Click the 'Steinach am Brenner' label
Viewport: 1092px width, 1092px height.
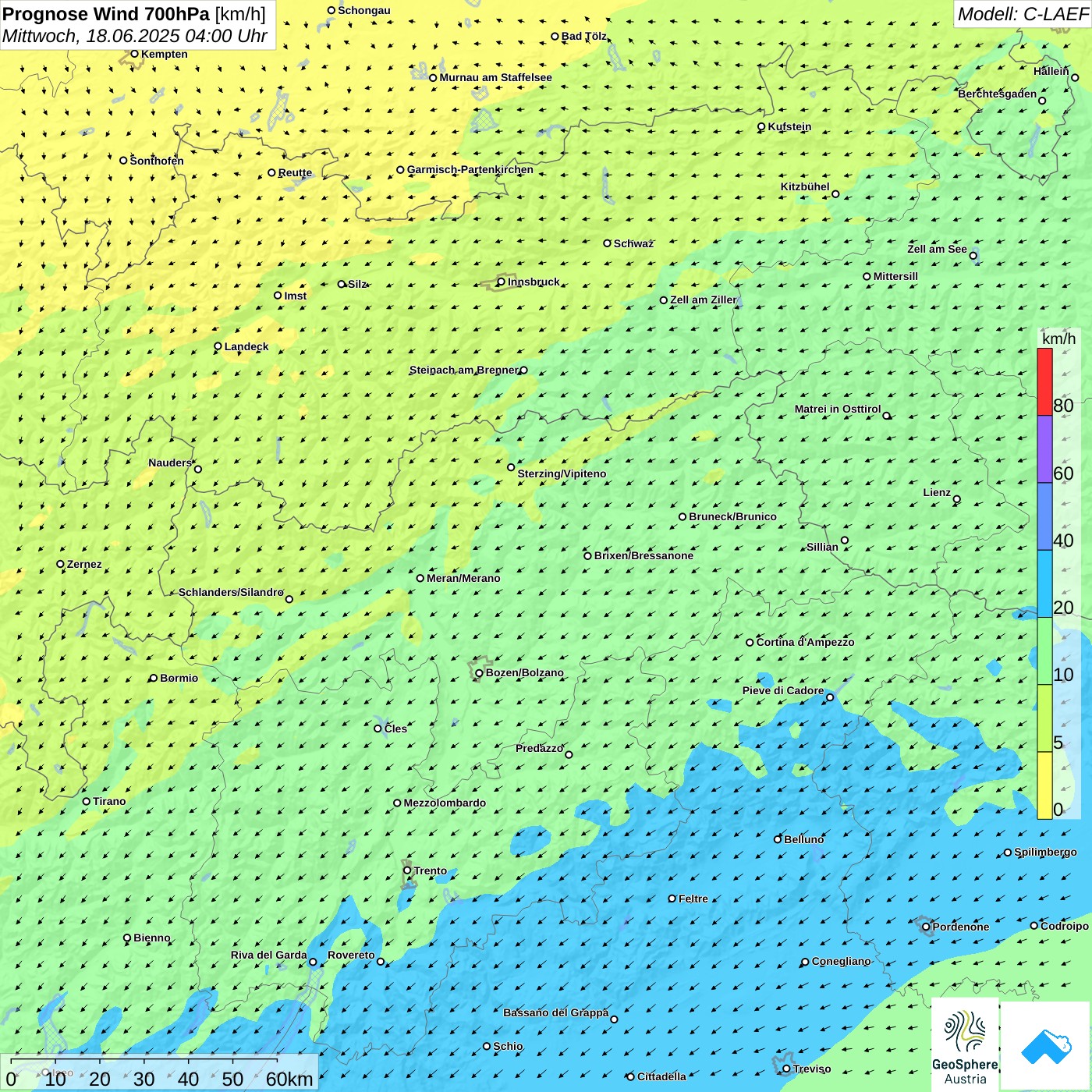pos(463,370)
